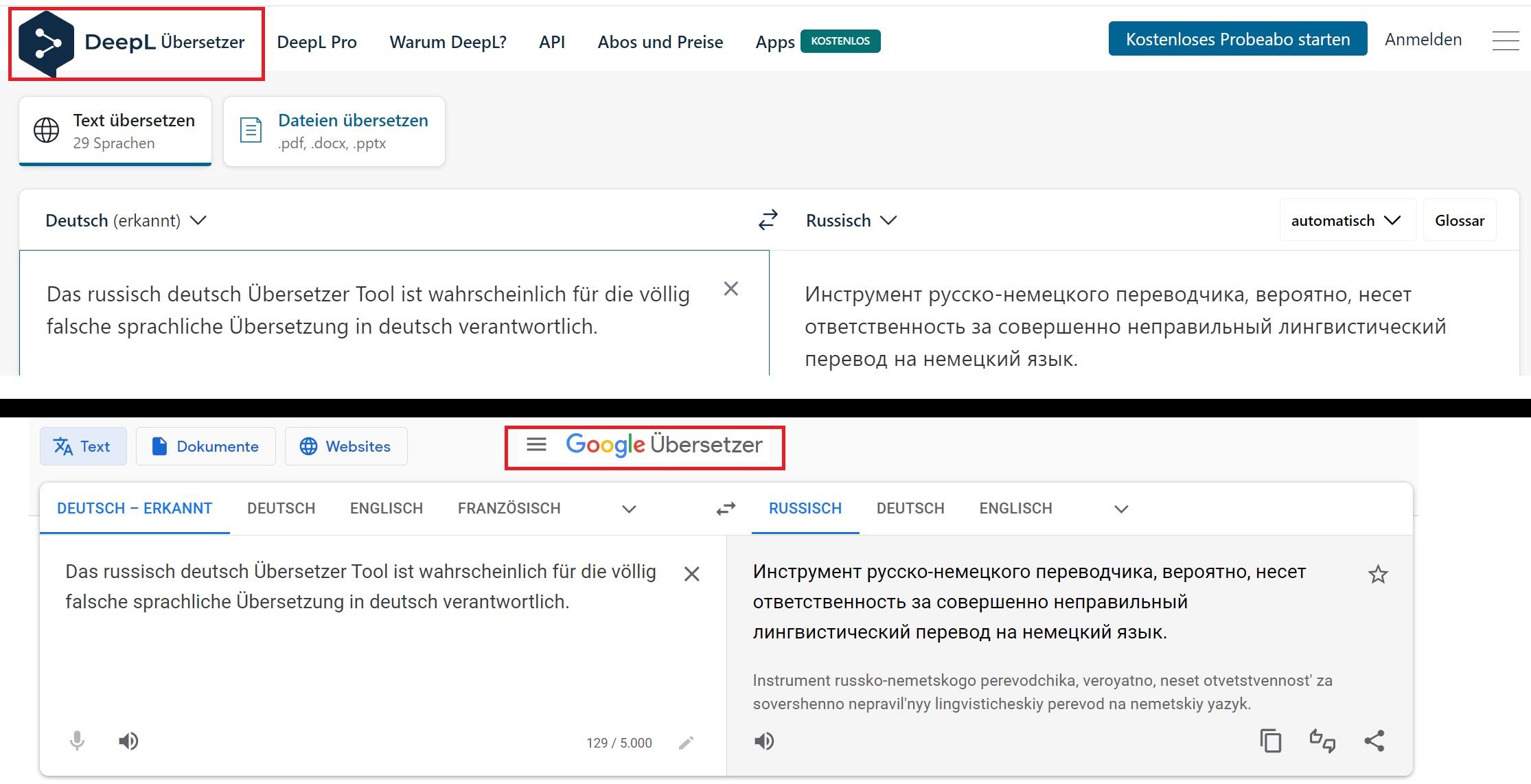
Task: Expand more Google source languages
Action: [629, 509]
